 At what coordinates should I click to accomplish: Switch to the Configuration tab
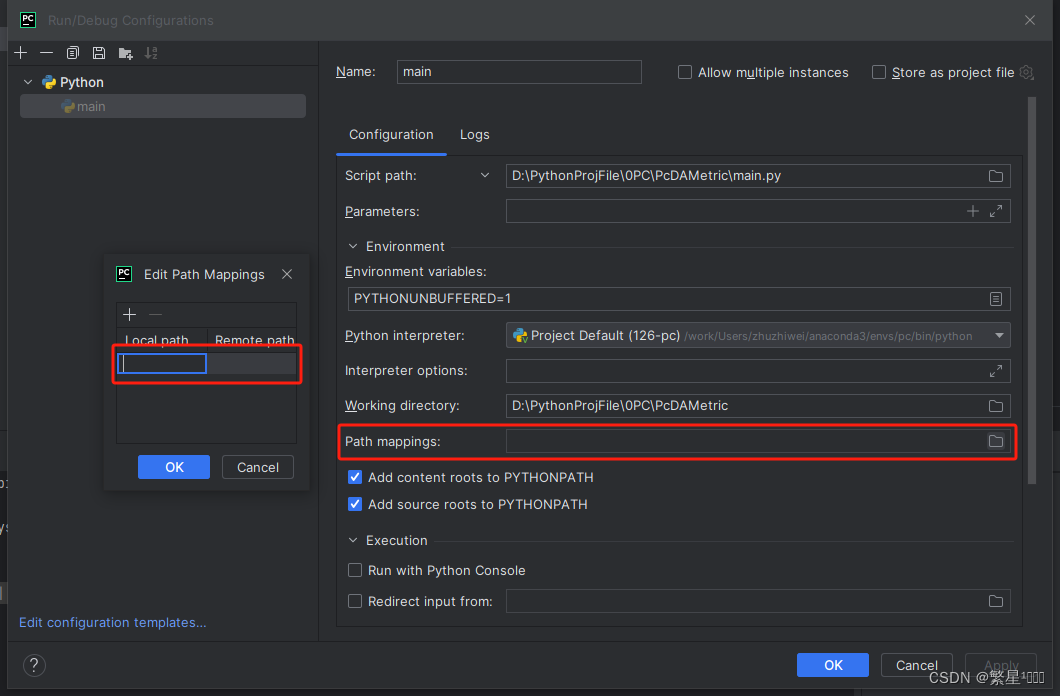[x=391, y=134]
